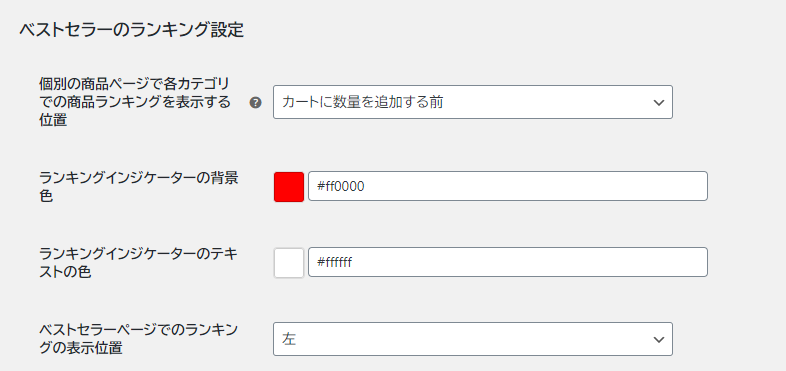This screenshot has width=786, height=371.
Task: Focus the #ffffff hex color field
Action: 508,262
